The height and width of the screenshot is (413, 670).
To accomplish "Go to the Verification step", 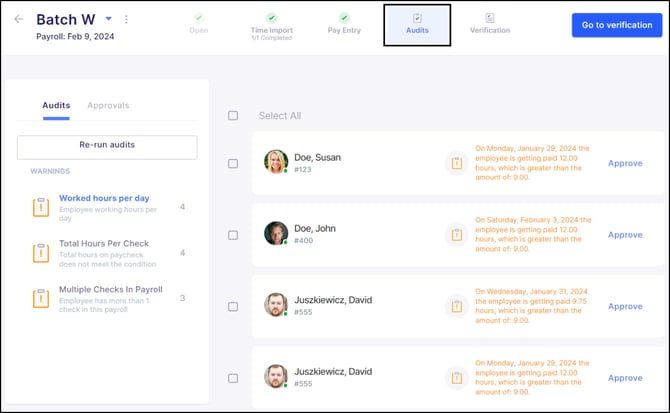I will click(x=490, y=24).
